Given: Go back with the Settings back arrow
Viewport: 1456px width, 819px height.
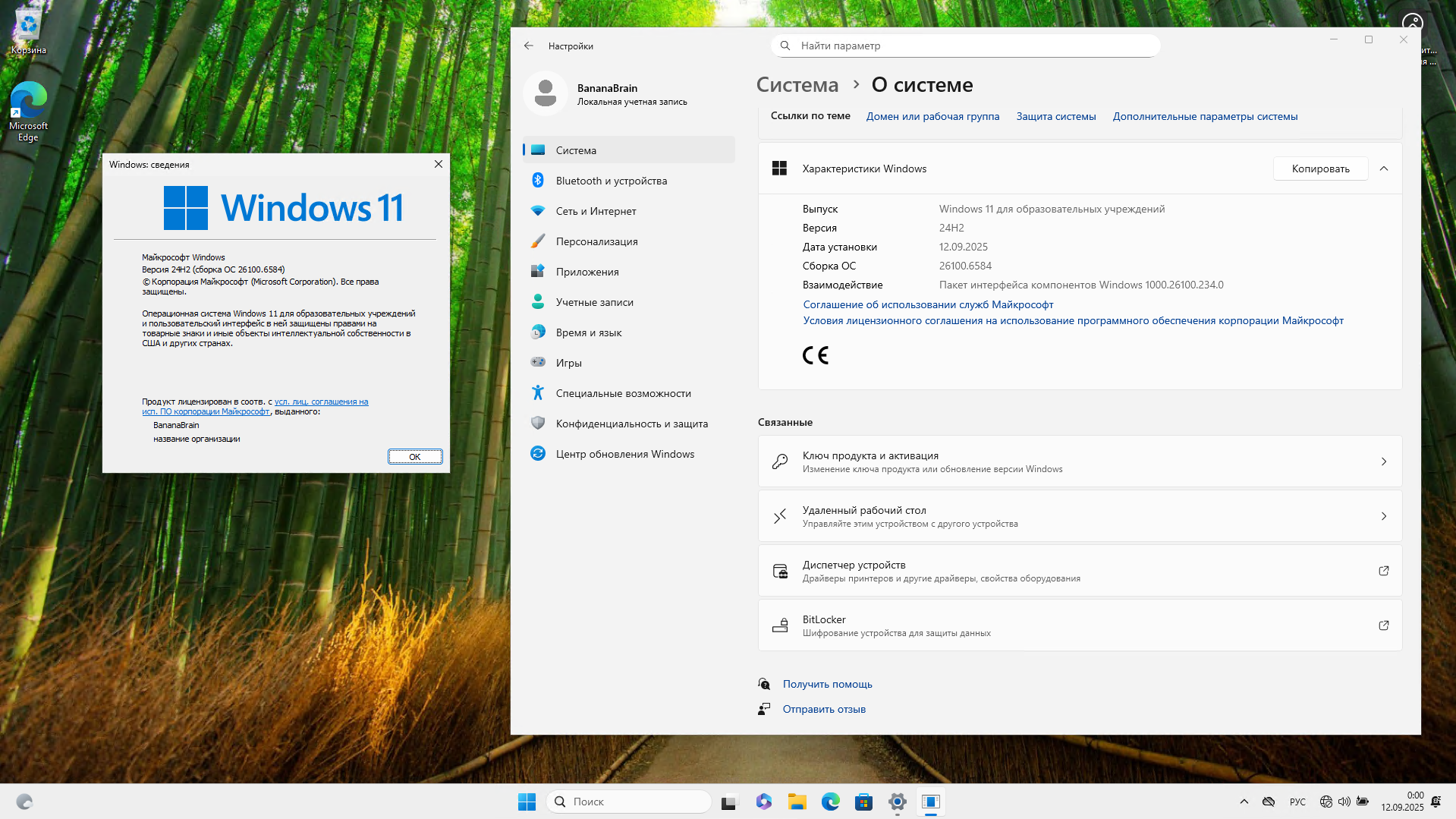Looking at the screenshot, I should [529, 46].
